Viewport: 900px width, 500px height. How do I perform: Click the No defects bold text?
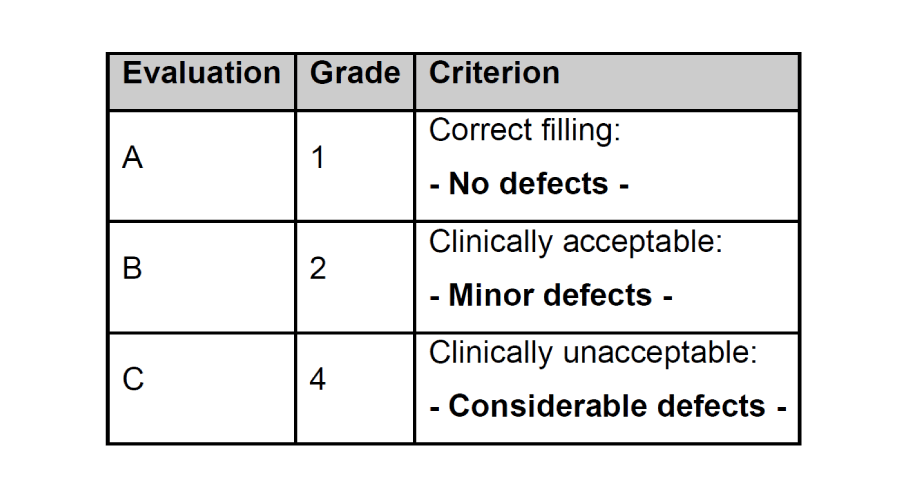(x=529, y=184)
